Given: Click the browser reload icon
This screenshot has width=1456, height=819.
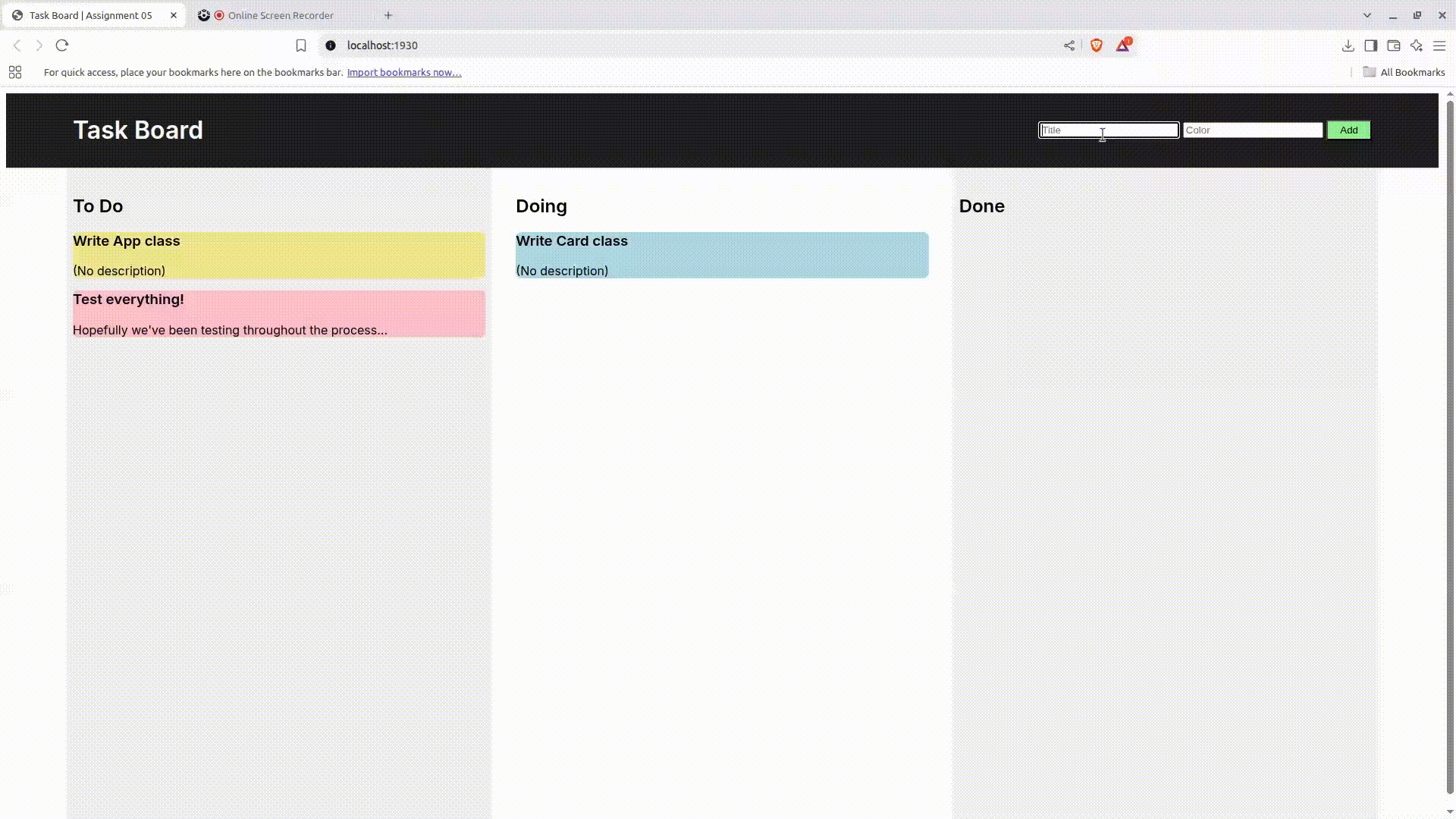Looking at the screenshot, I should click(62, 45).
